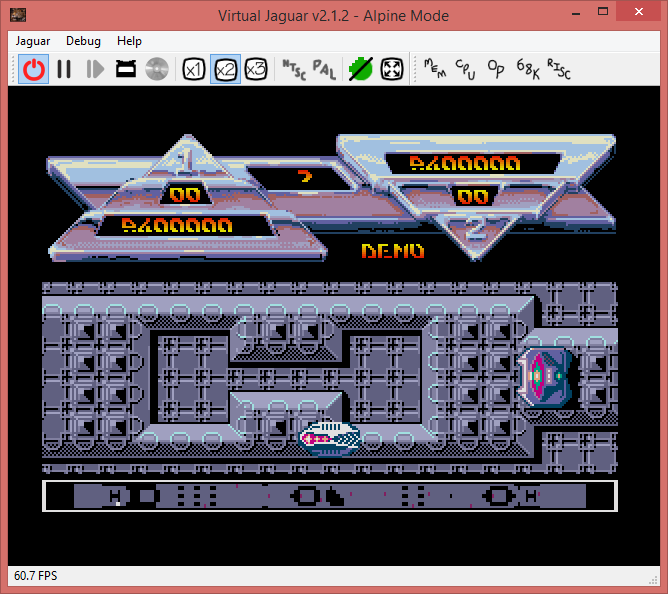Image resolution: width=668 pixels, height=594 pixels.
Task: Pause the emulation
Action: pos(64,69)
